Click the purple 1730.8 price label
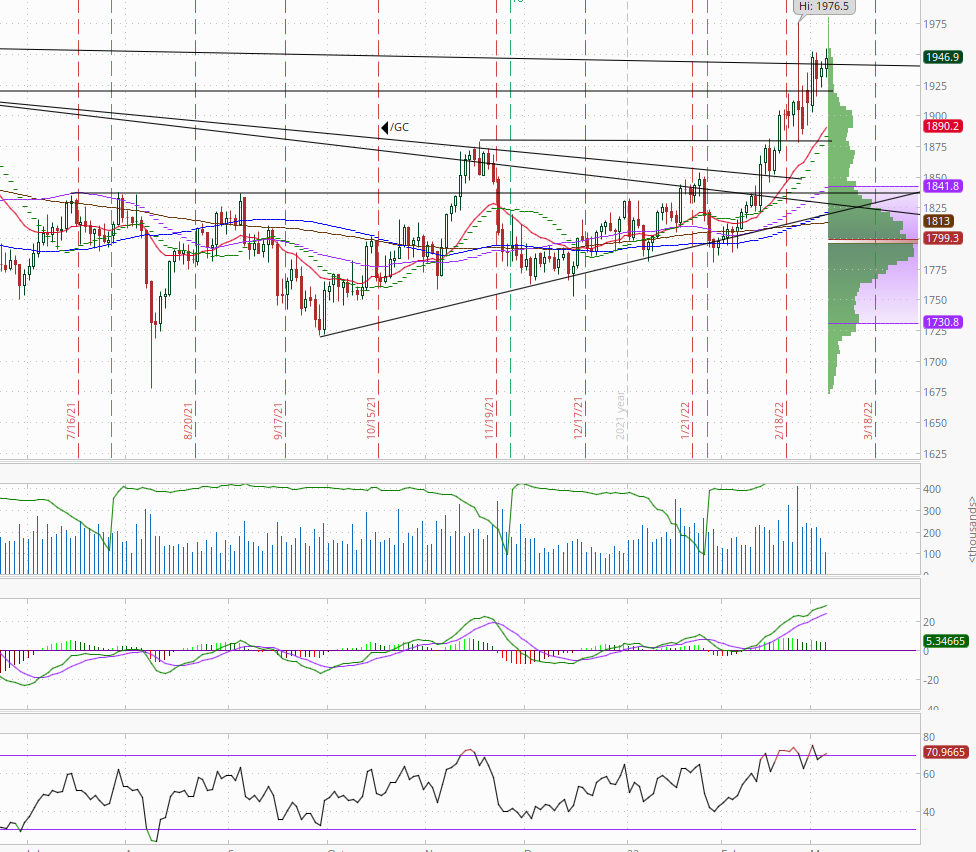The height and width of the screenshot is (852, 976). (942, 322)
